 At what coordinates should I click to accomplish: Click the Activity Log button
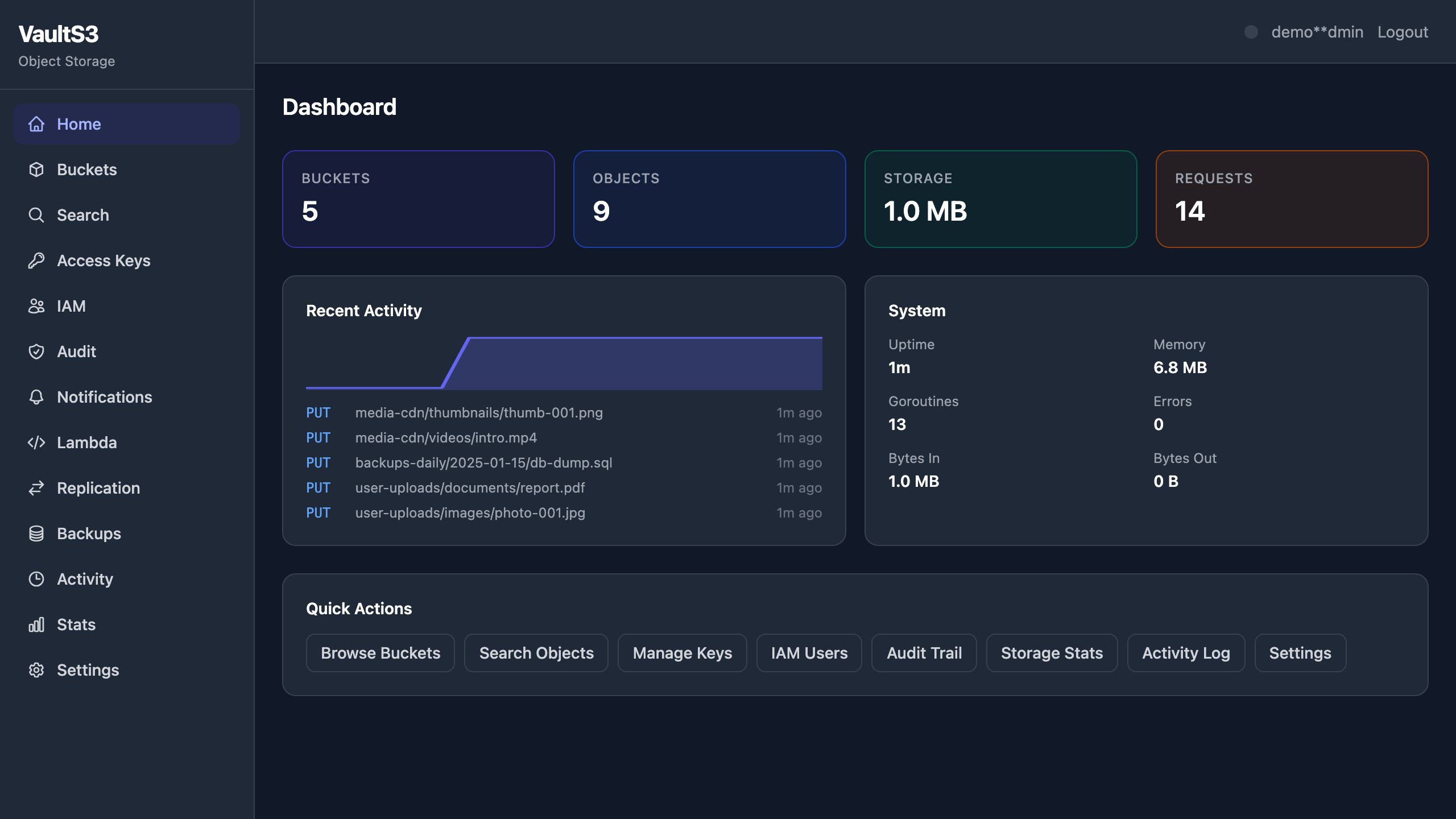1186,653
